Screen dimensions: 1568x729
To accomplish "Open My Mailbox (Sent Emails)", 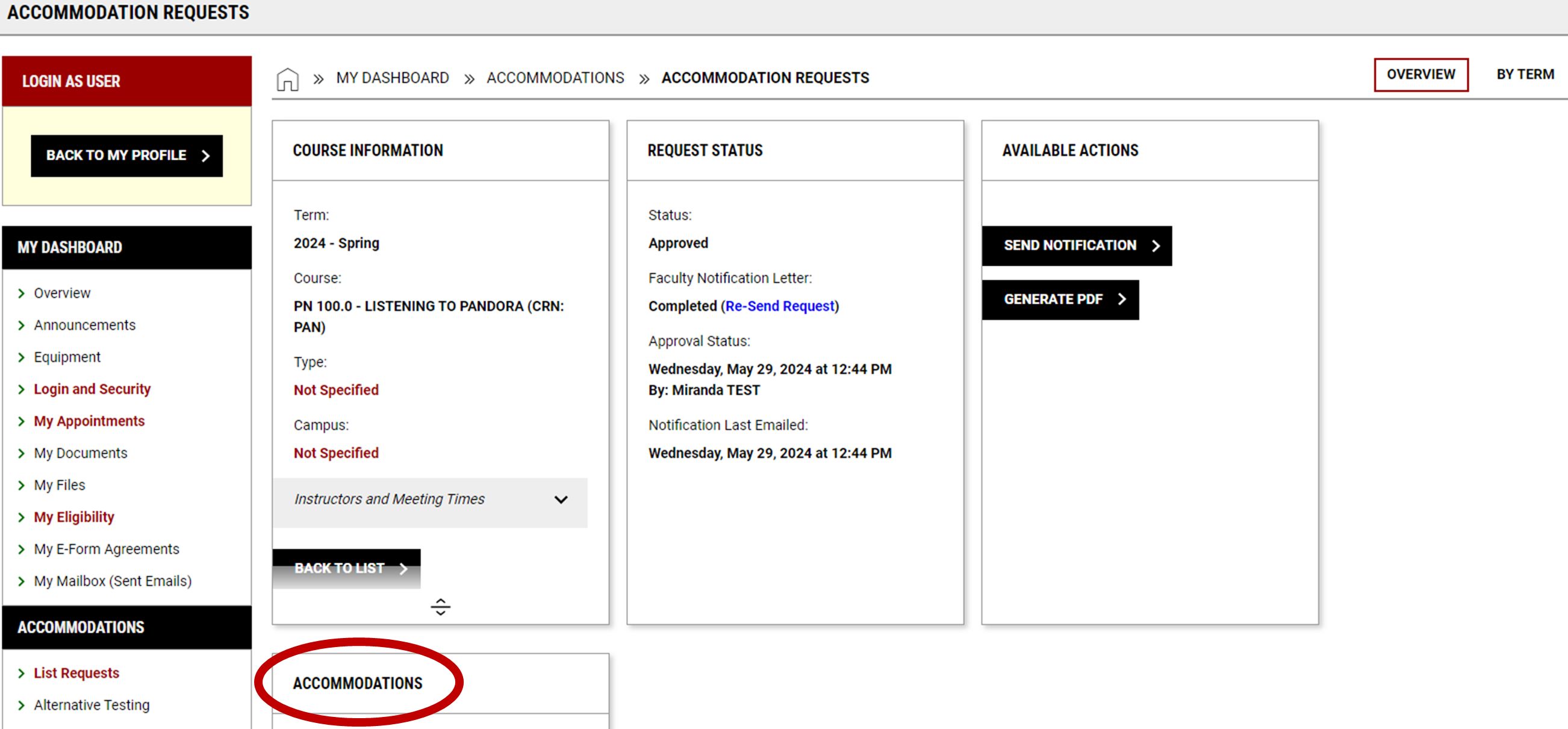I will point(112,580).
